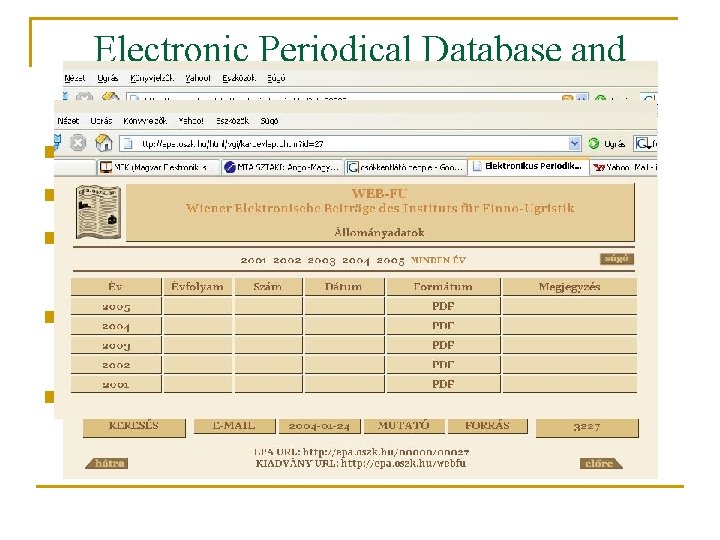Click the Szám column header

tap(268, 287)
